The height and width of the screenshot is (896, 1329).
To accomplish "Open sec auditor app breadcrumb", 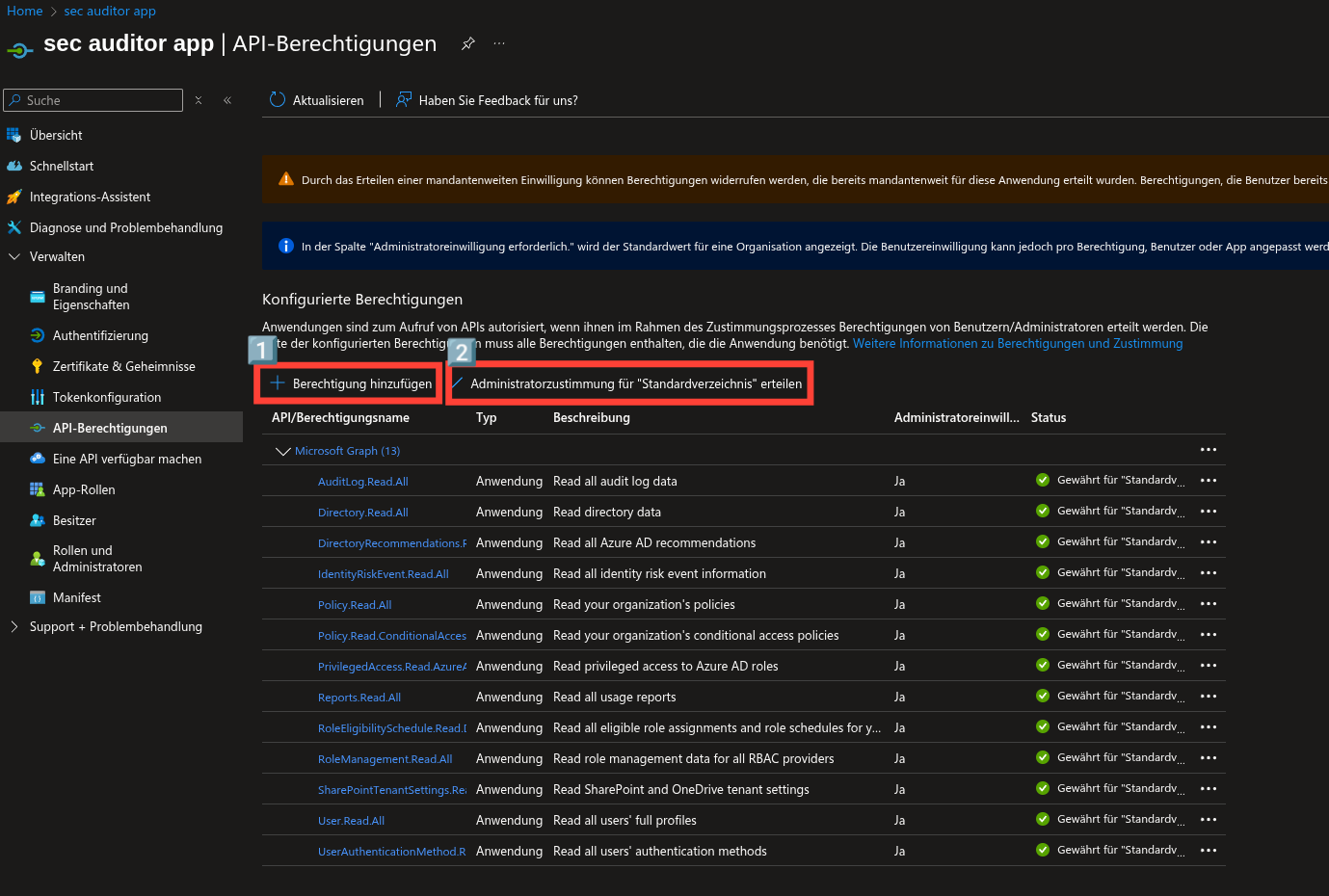I will pos(110,11).
